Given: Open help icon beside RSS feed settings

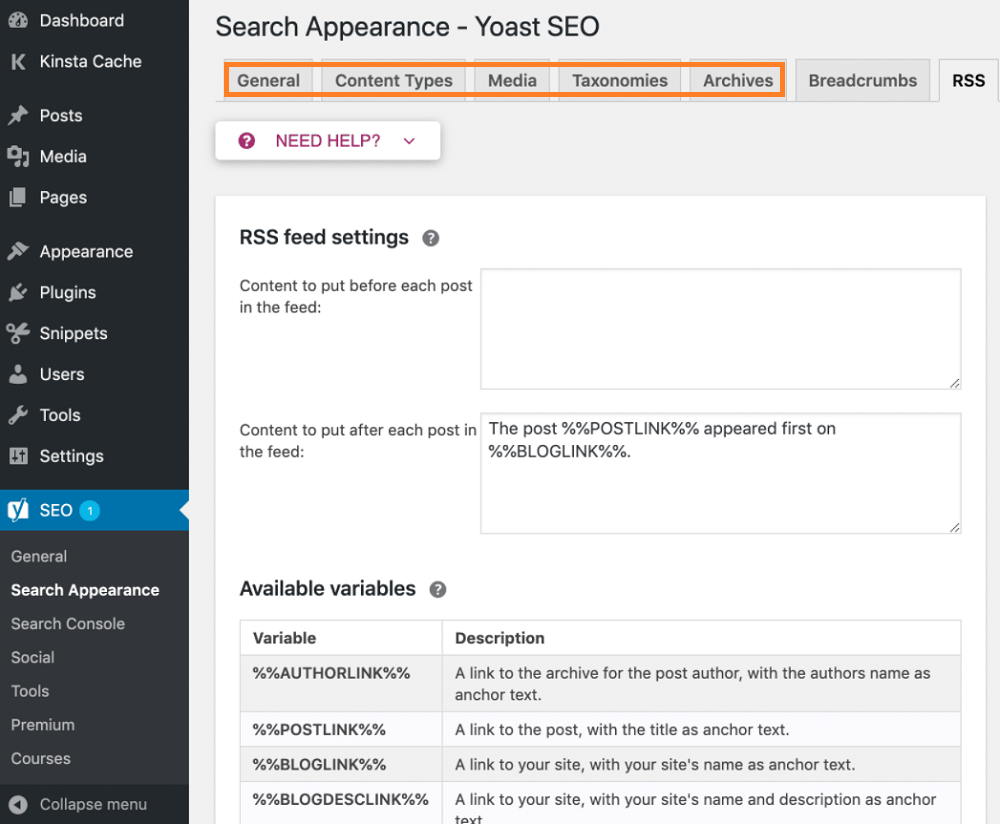Looking at the screenshot, I should coord(430,238).
